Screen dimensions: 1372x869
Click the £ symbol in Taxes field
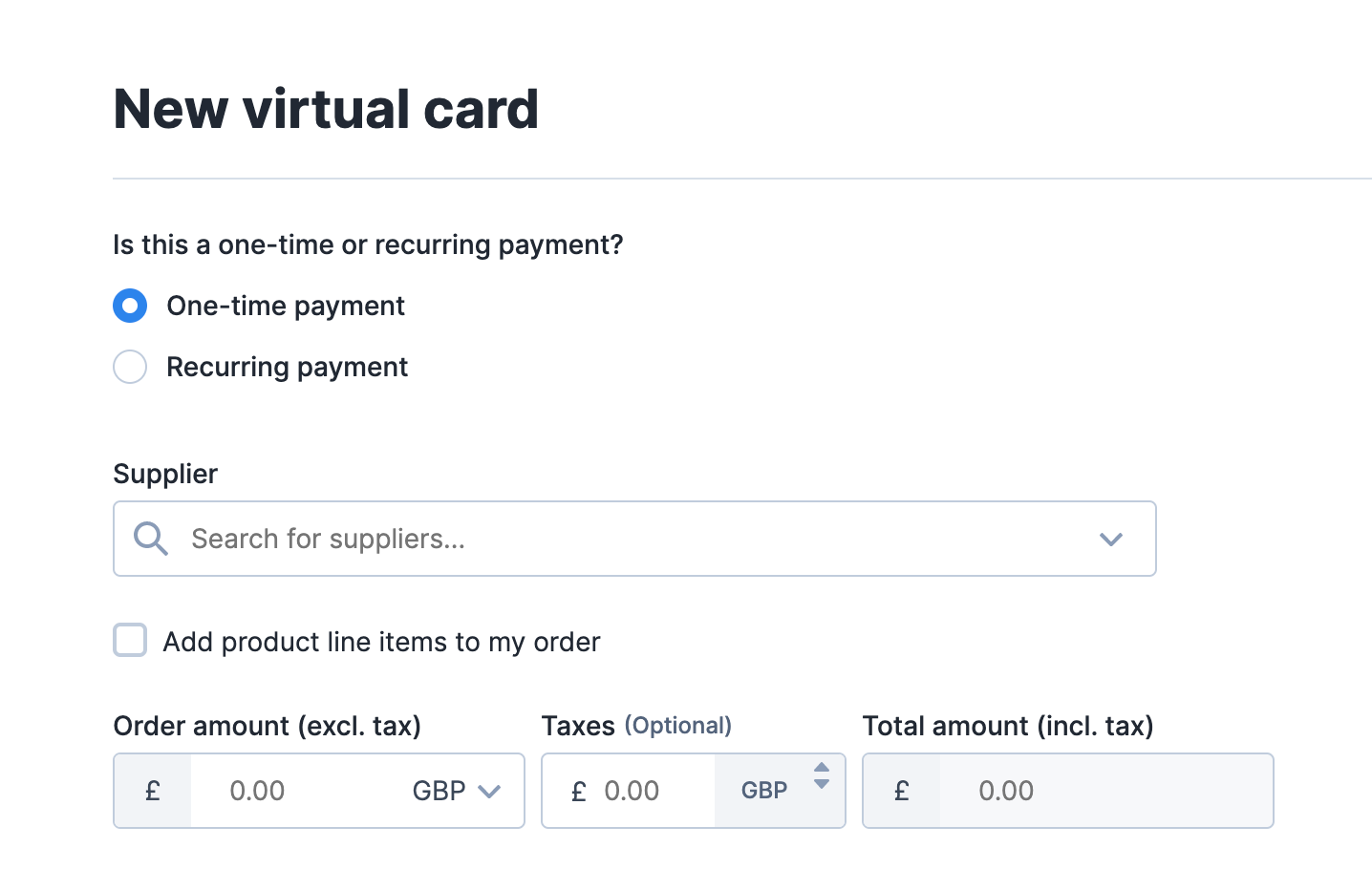pos(577,791)
